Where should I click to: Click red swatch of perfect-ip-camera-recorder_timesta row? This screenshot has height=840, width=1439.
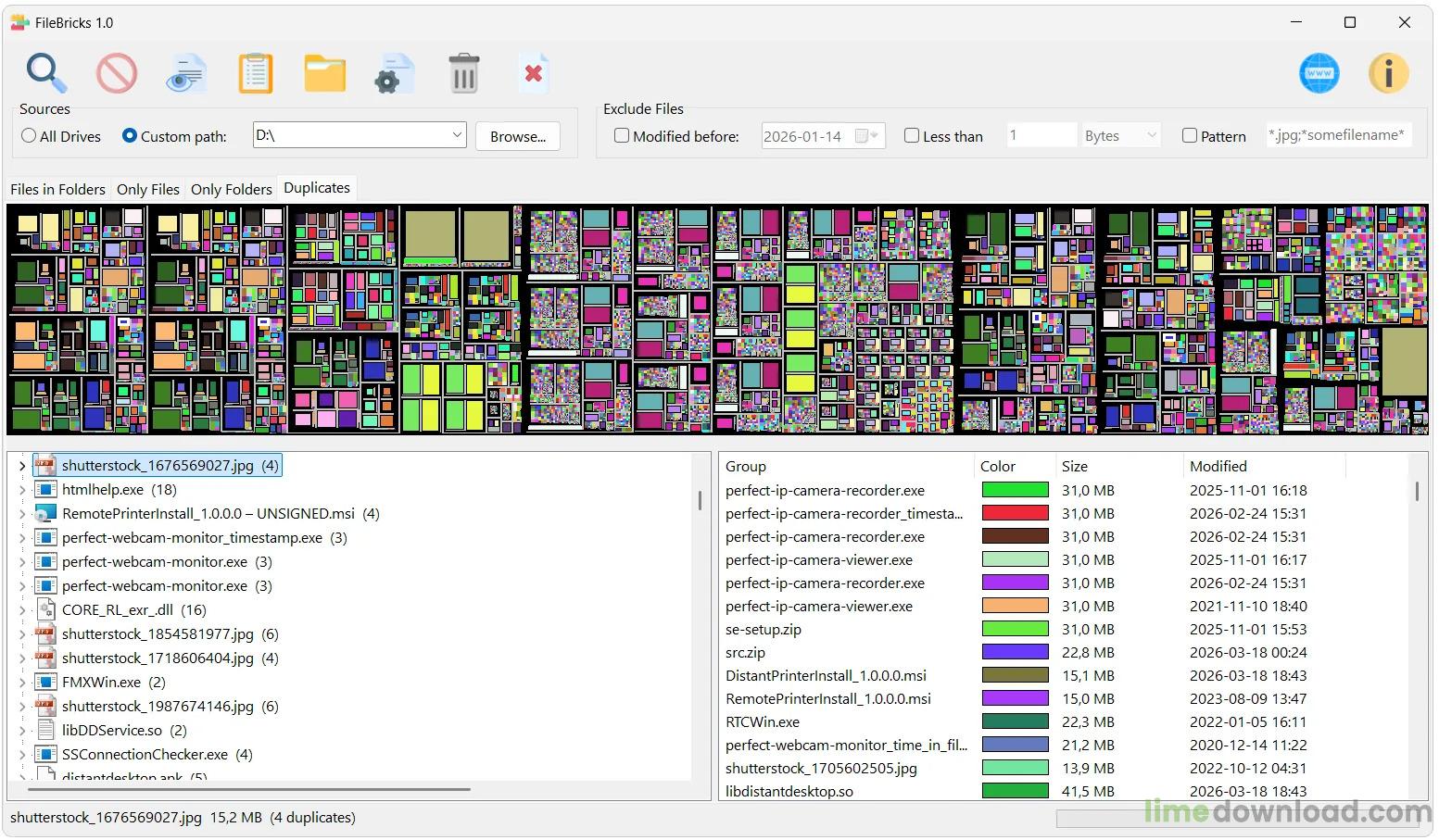(x=1016, y=513)
